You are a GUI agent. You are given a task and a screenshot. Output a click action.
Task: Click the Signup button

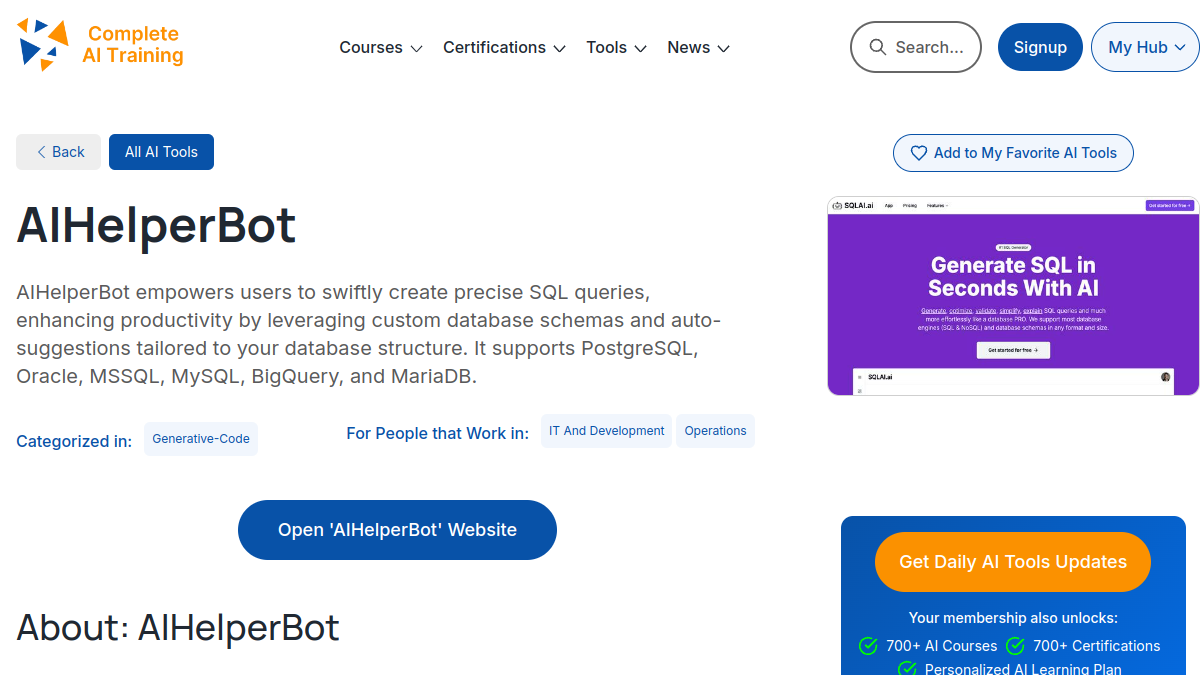tap(1040, 47)
